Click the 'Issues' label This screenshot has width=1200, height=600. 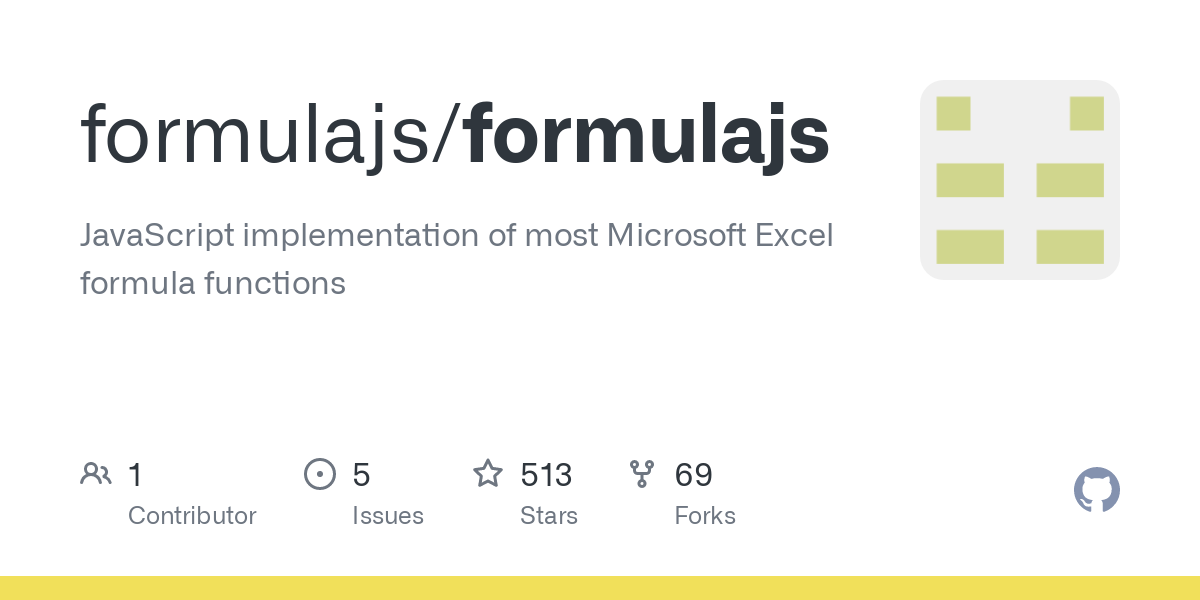tap(388, 516)
